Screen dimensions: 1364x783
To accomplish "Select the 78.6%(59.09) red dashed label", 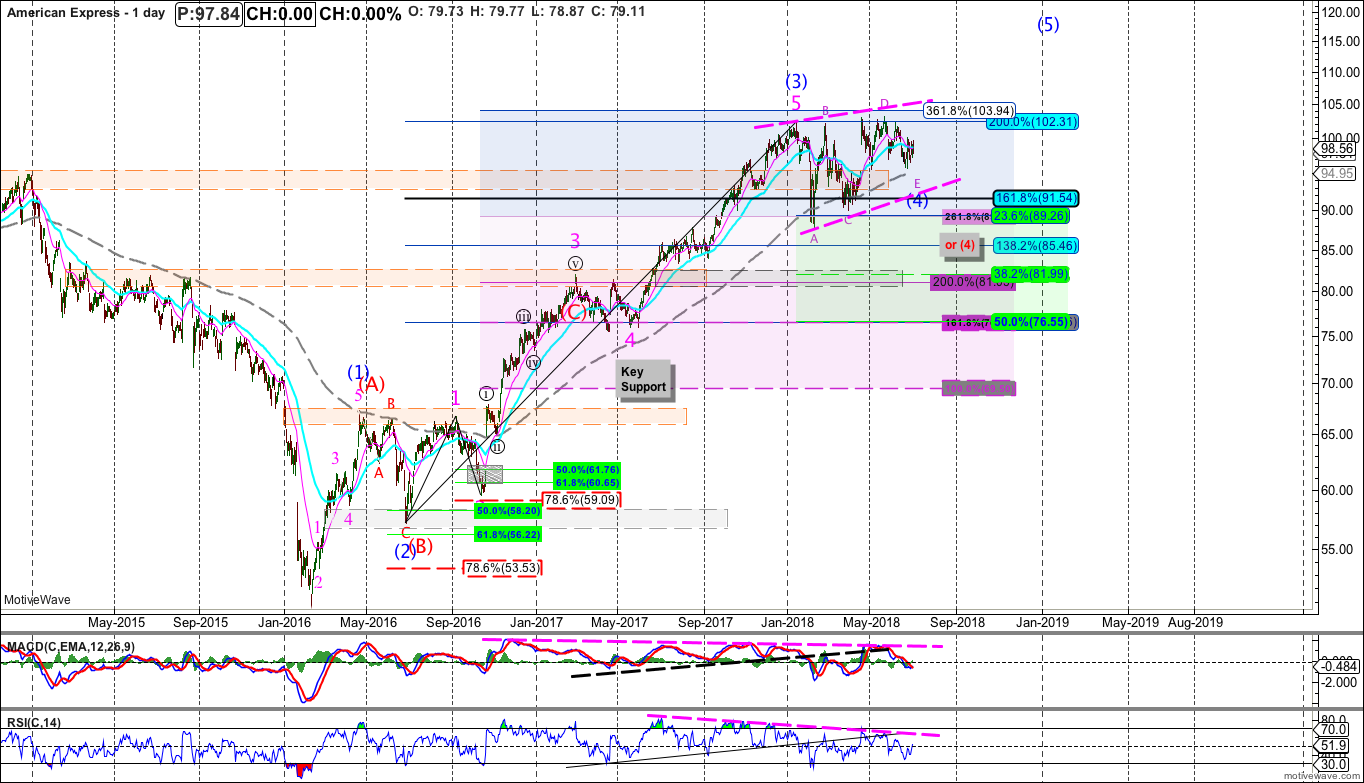I will pyautogui.click(x=580, y=499).
